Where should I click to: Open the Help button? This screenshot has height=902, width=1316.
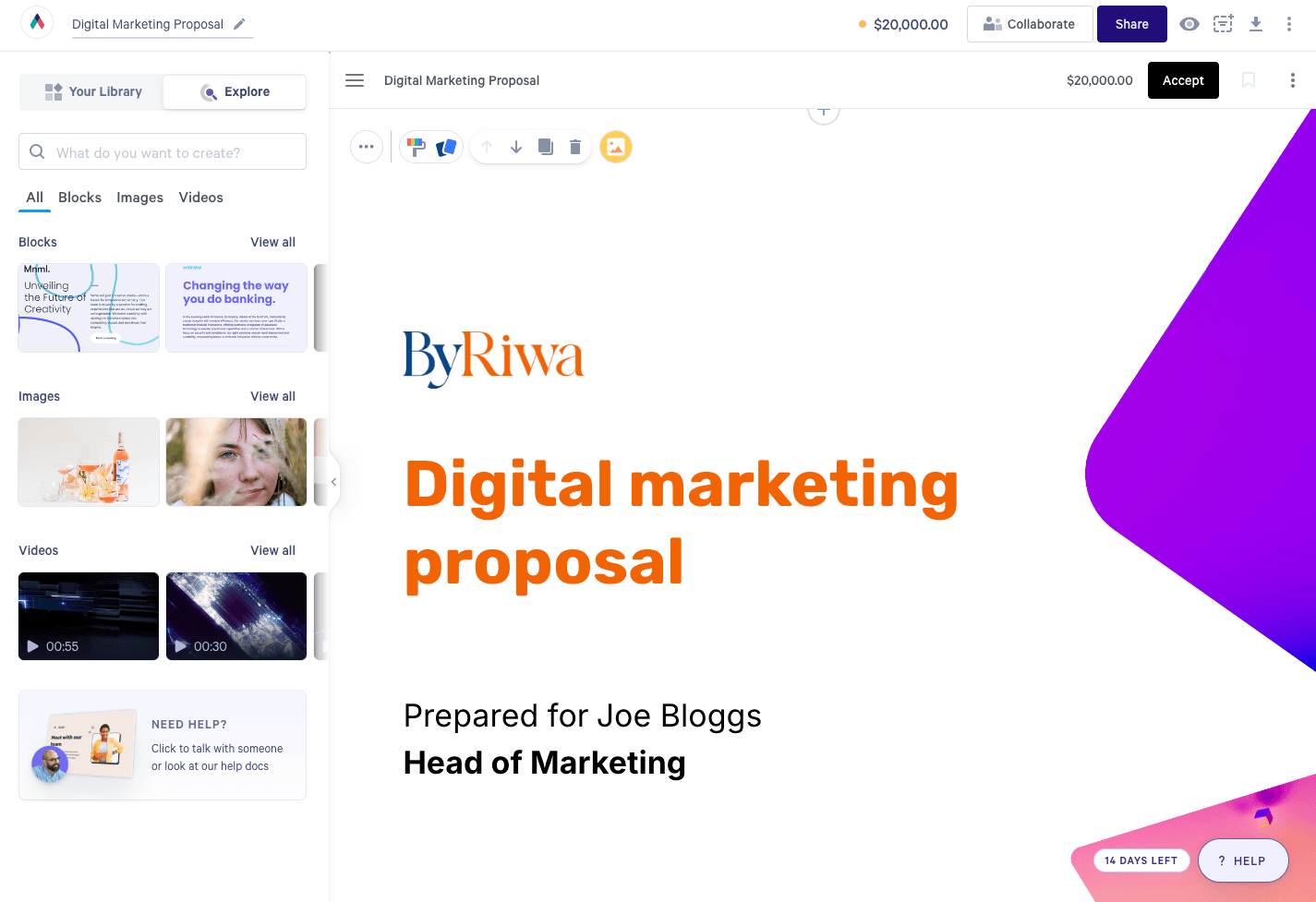click(x=1243, y=860)
